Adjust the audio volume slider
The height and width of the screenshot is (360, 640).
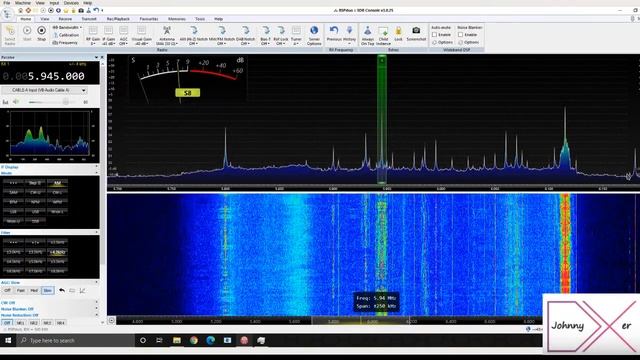53,102
